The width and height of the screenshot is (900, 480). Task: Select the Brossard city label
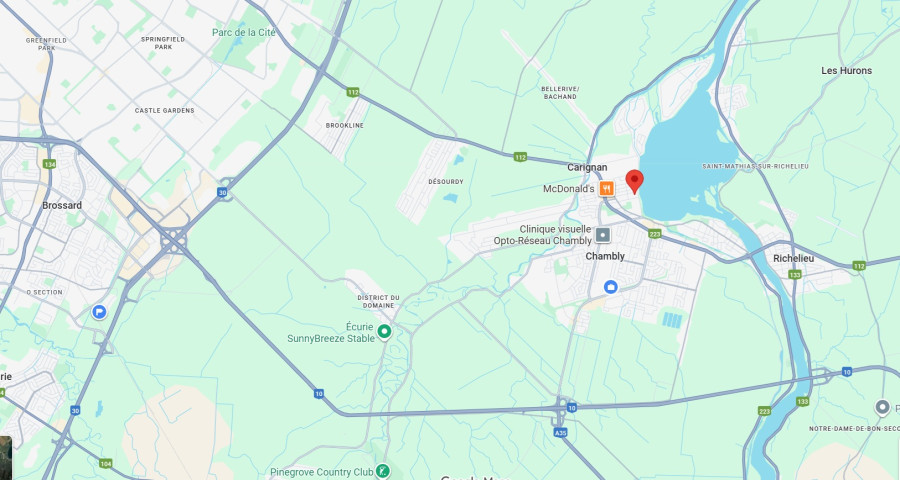tap(62, 205)
